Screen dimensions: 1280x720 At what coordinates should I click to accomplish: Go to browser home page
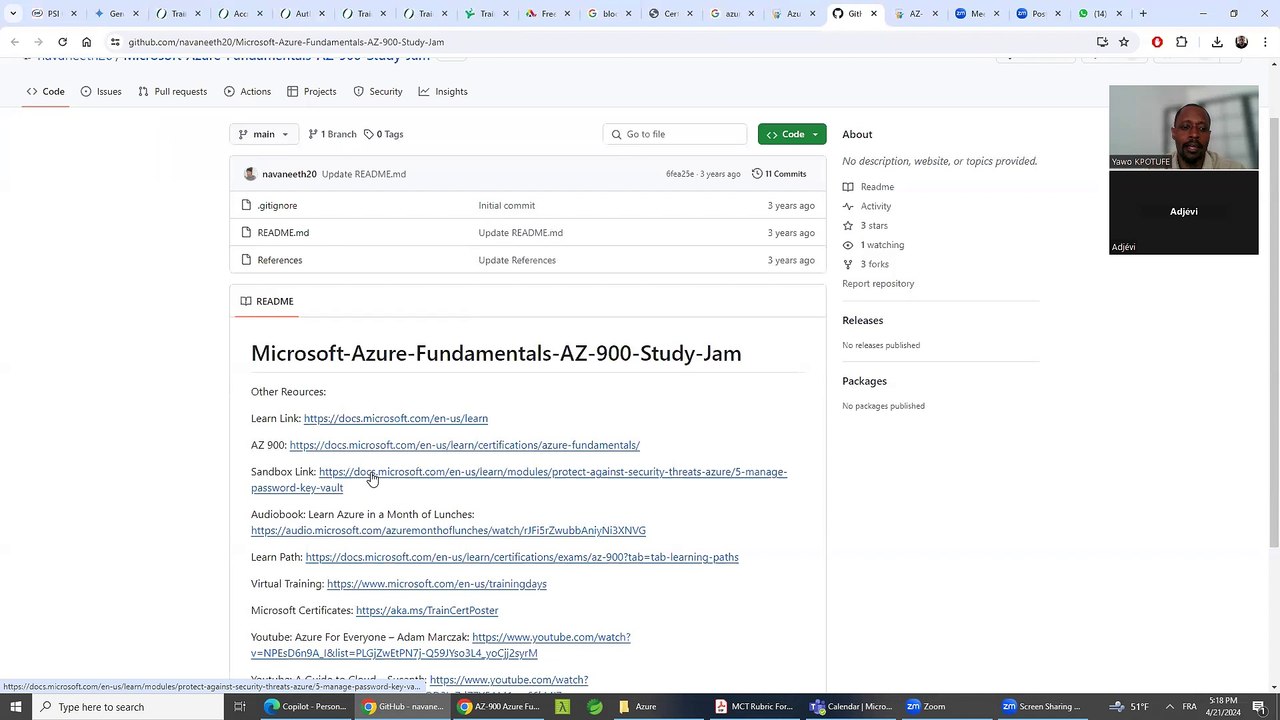point(86,42)
